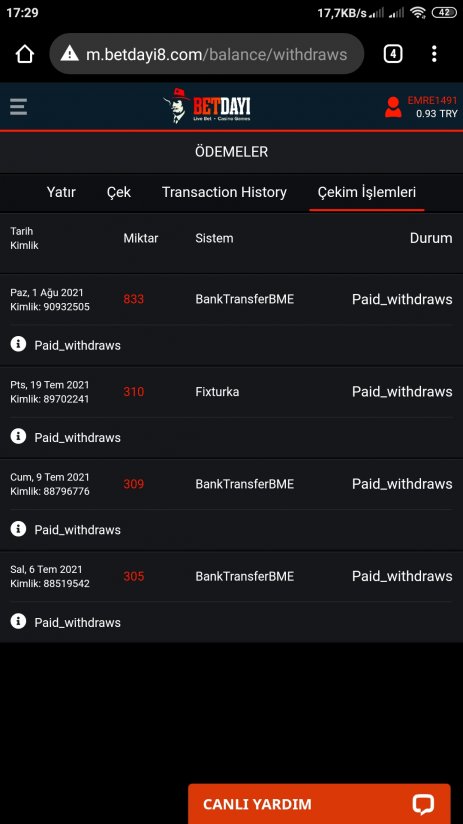Tap the EMRE1491 username link

(x=433, y=100)
